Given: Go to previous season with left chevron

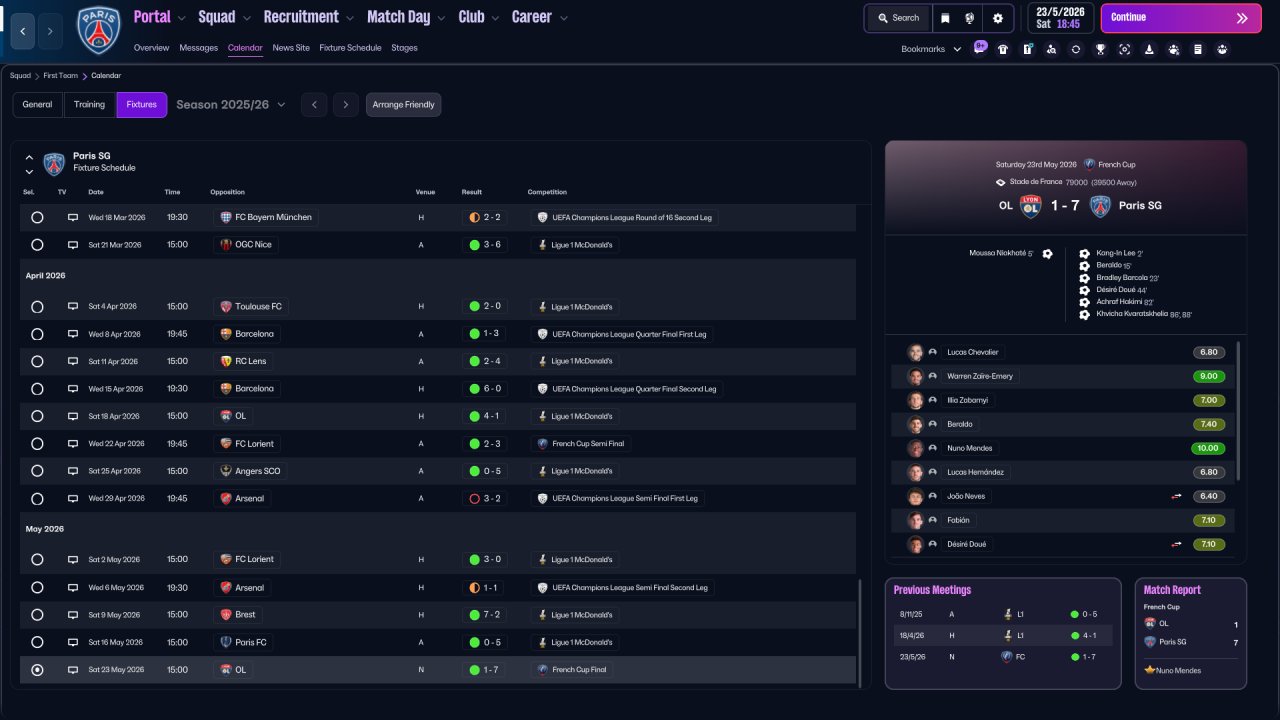Looking at the screenshot, I should click(314, 105).
